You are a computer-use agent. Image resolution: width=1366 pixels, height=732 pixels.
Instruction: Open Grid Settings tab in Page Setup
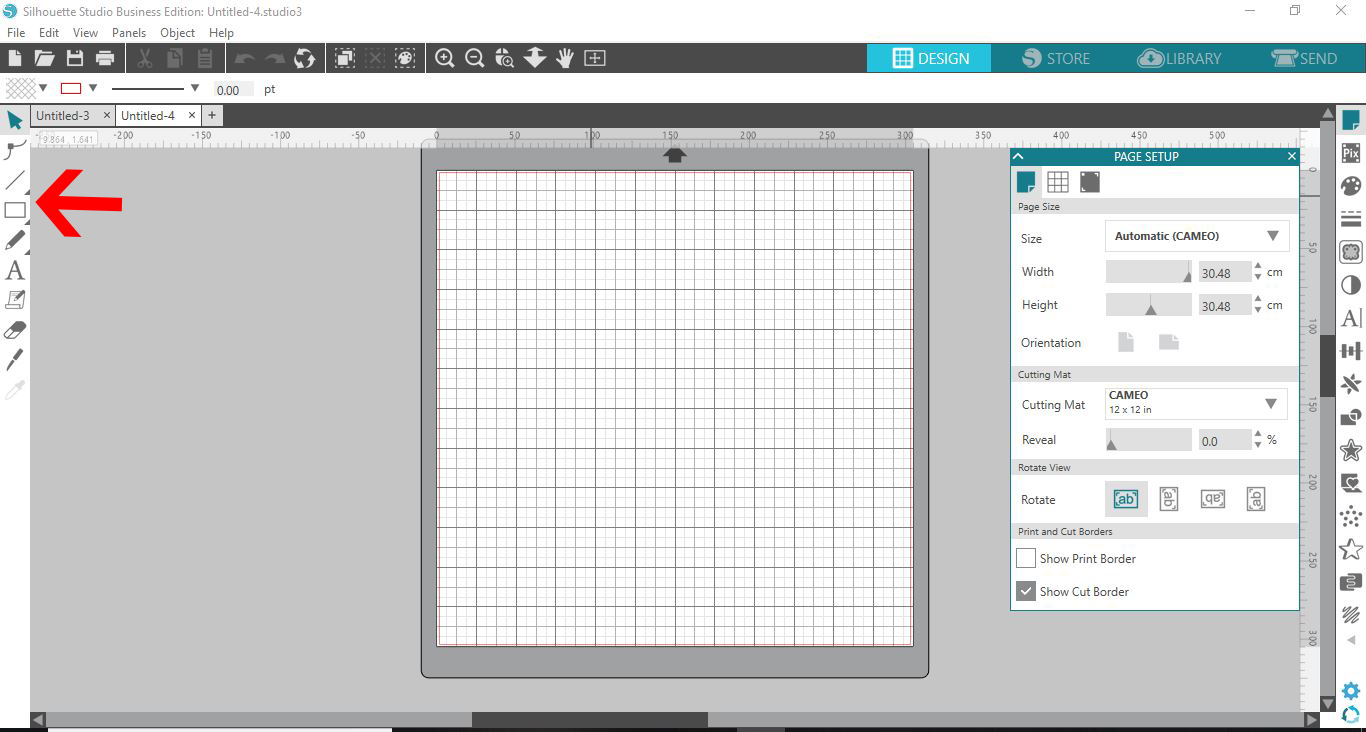(x=1058, y=181)
